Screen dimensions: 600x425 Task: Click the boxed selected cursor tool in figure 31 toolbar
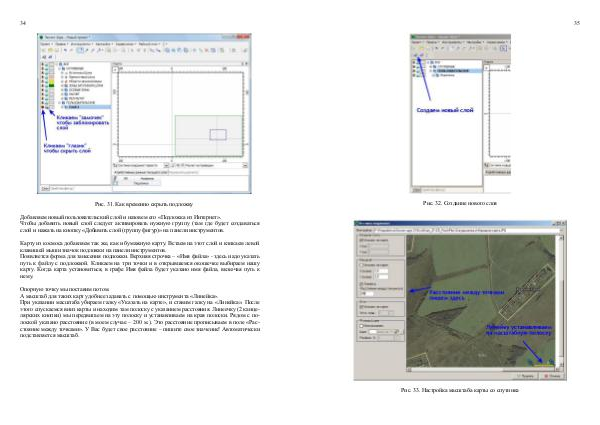[80, 50]
